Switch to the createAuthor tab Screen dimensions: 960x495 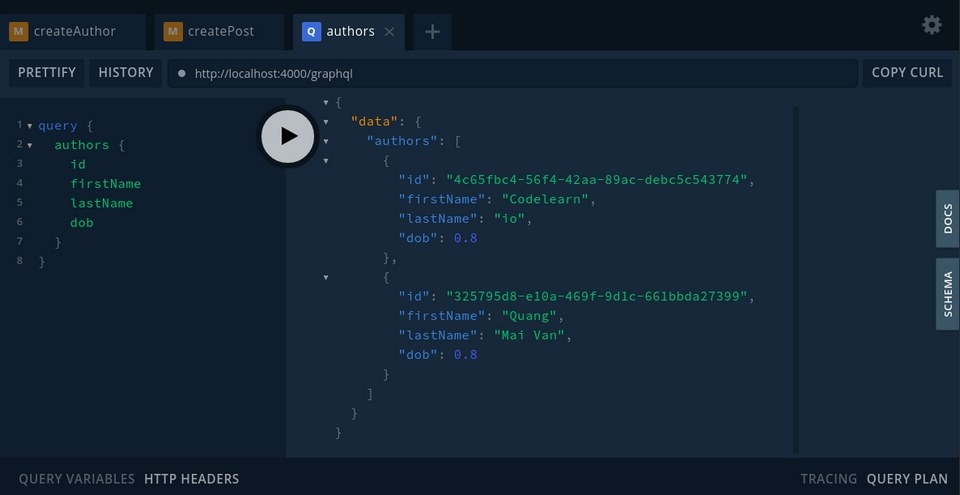[x=73, y=32]
